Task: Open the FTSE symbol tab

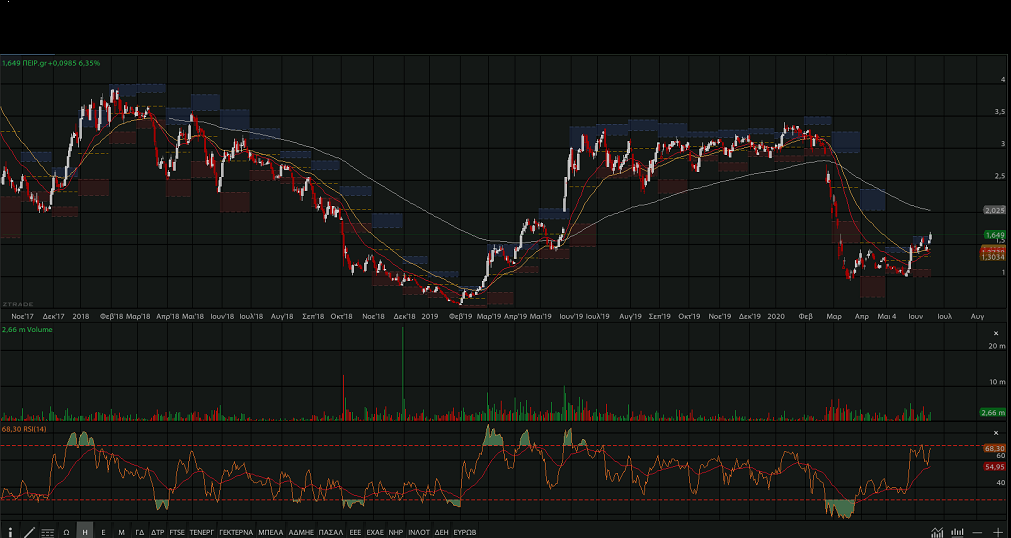Action: 177,532
